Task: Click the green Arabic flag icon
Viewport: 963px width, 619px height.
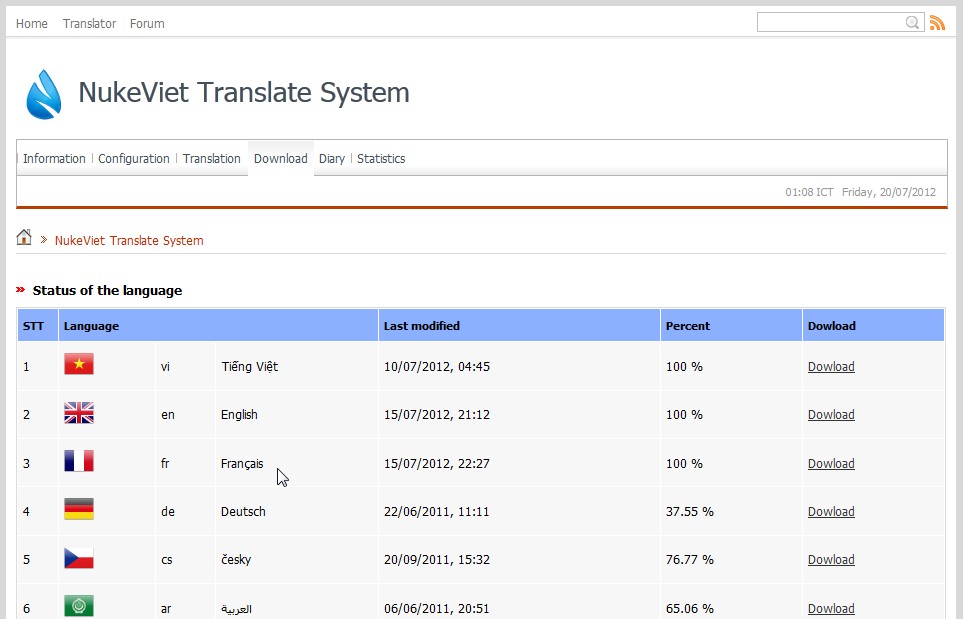Action: (x=79, y=605)
